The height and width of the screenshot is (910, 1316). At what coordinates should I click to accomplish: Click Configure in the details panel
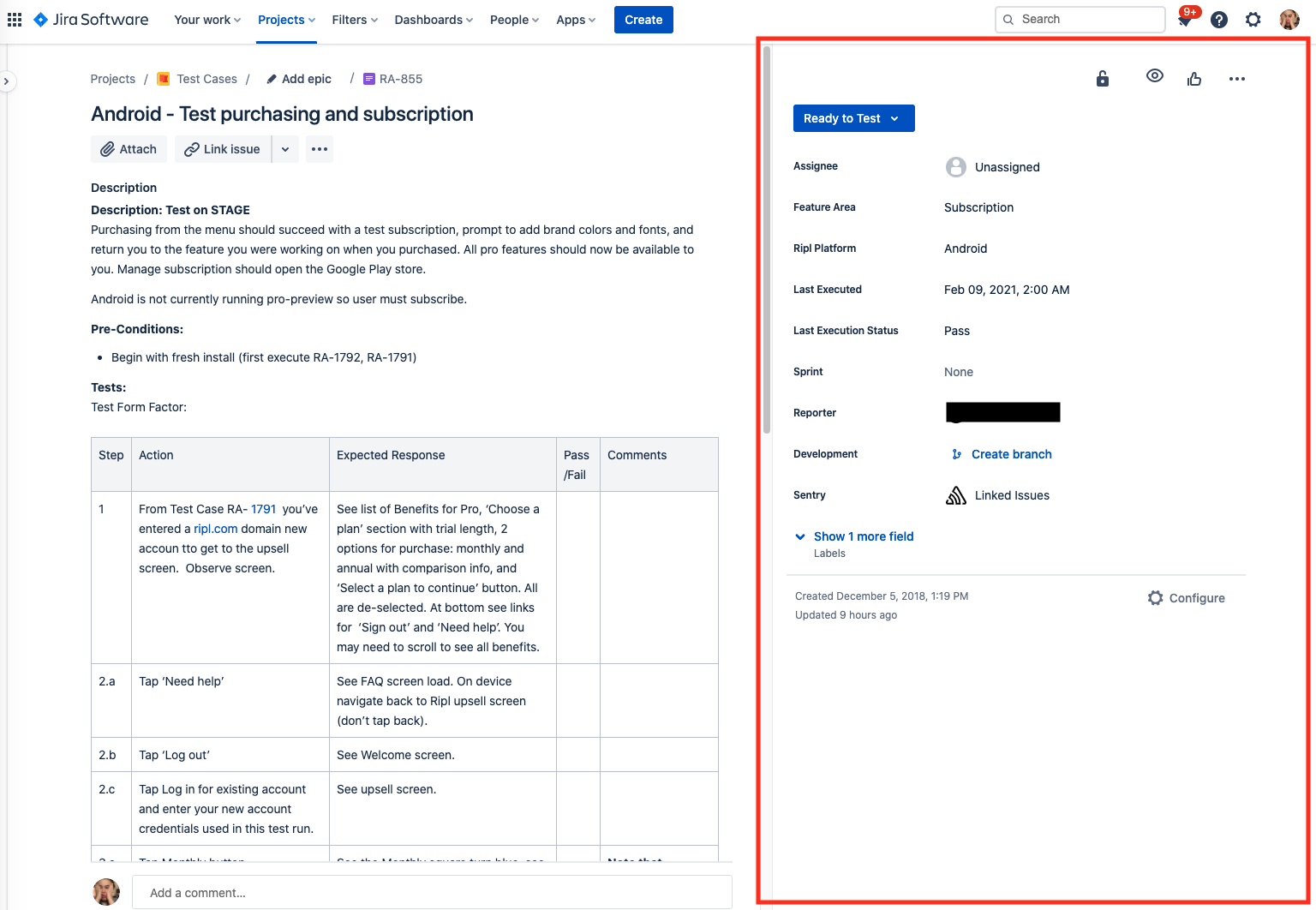1187,598
